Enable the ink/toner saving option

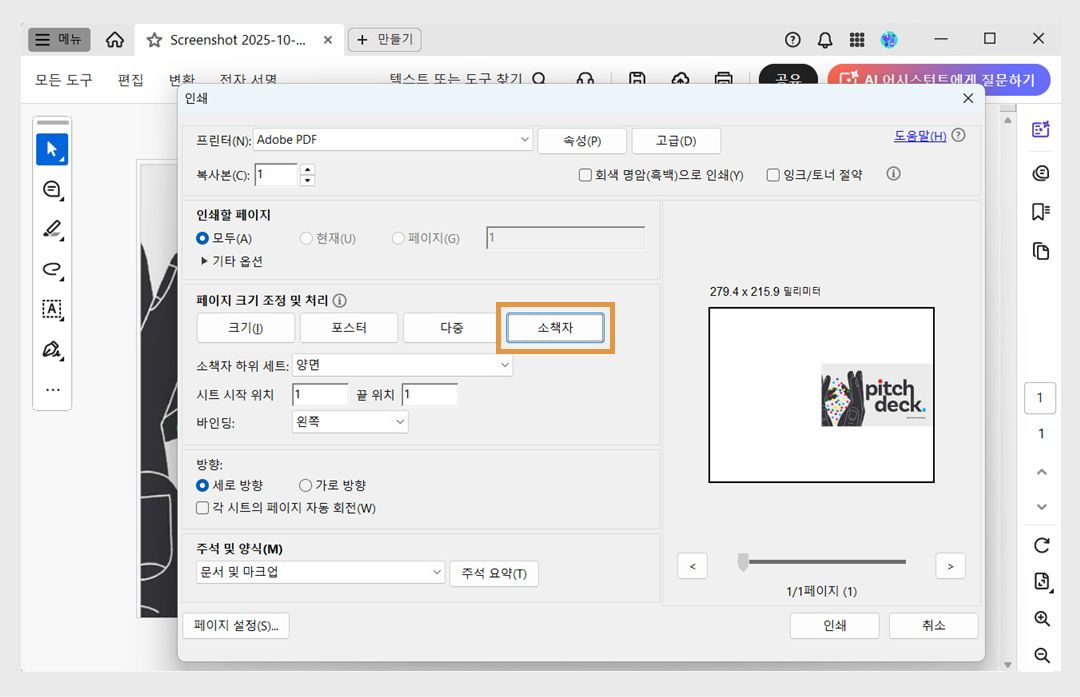tap(772, 174)
